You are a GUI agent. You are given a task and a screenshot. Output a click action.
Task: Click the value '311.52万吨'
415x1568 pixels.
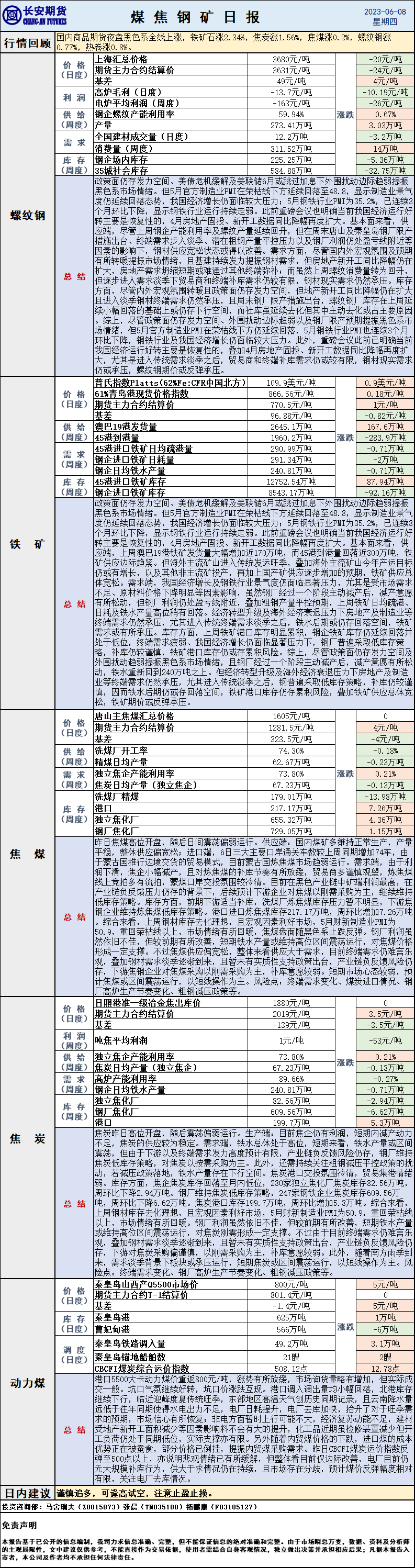click(291, 149)
